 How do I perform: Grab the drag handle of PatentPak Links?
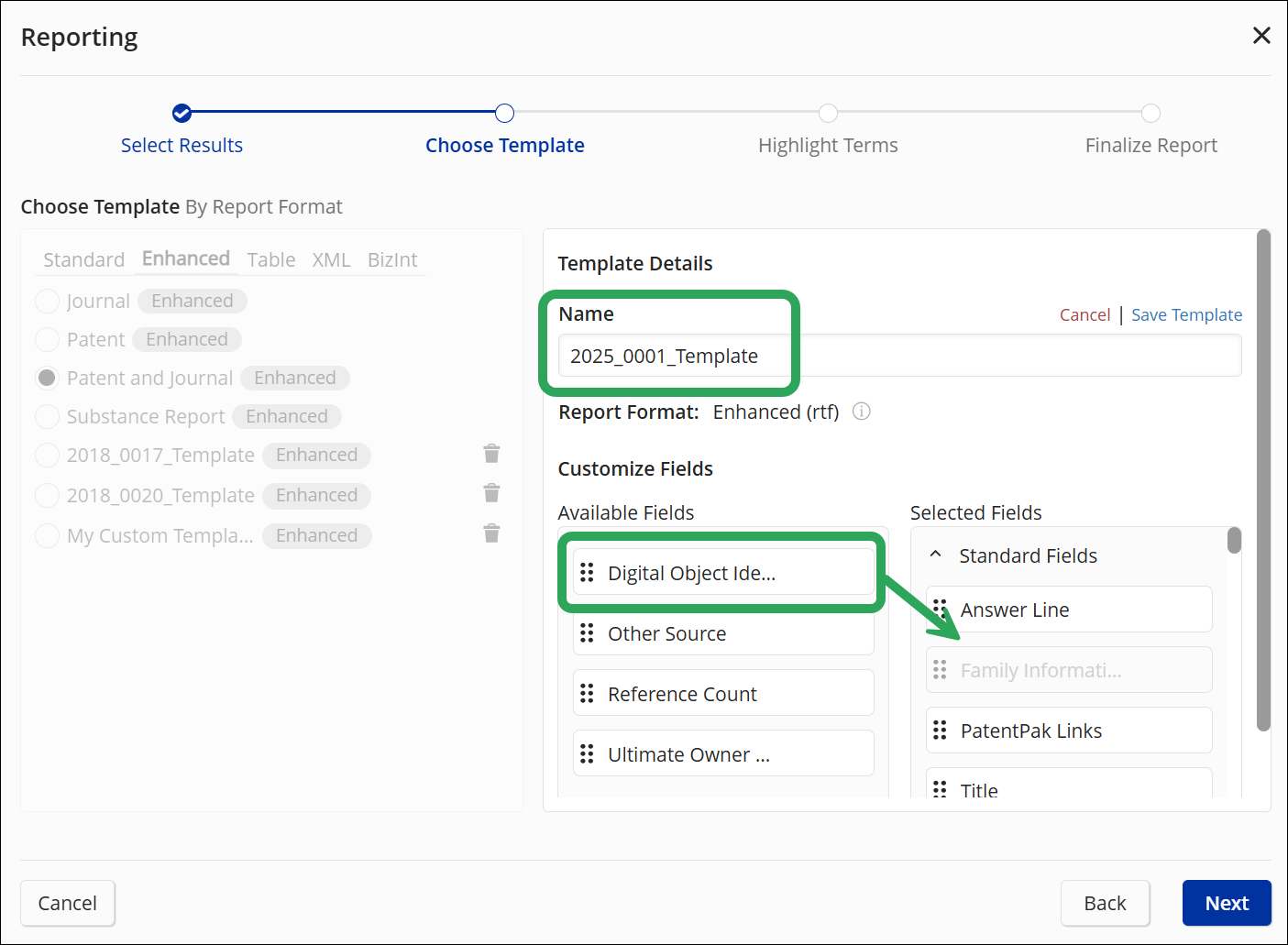point(940,731)
